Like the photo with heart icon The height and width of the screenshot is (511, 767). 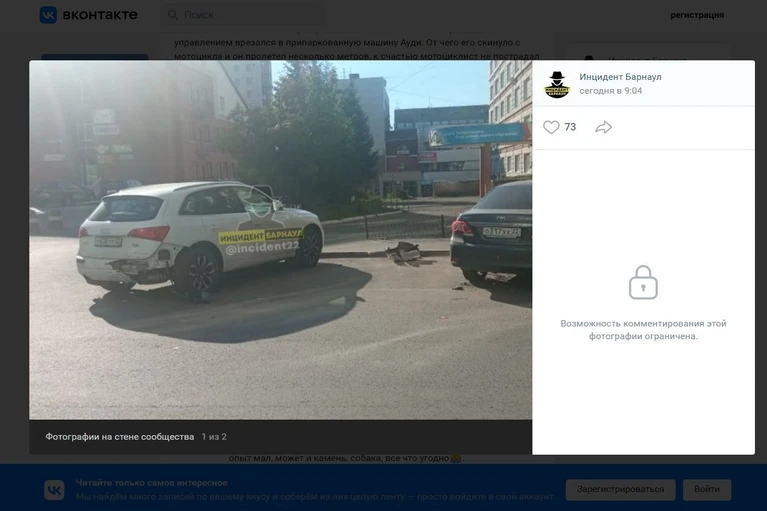551,127
